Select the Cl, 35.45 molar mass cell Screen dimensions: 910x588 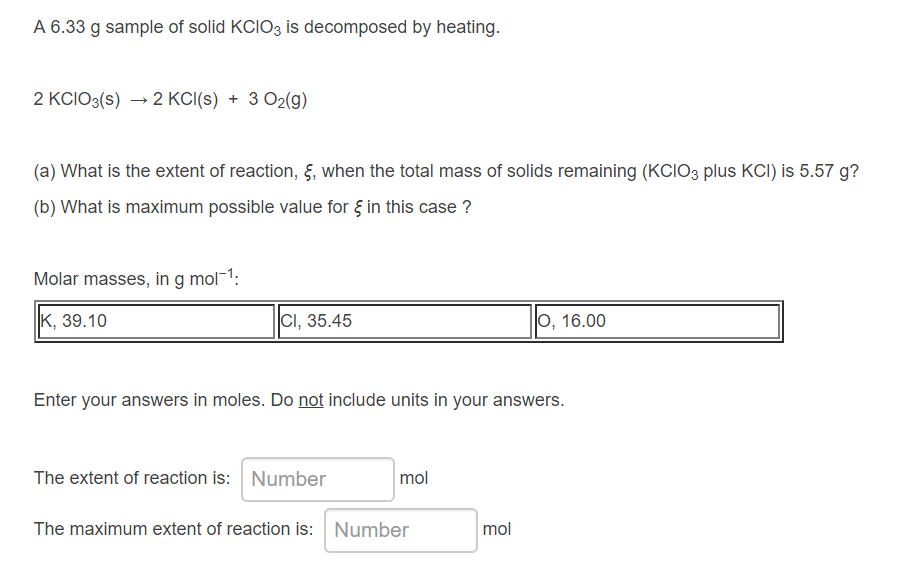405,321
